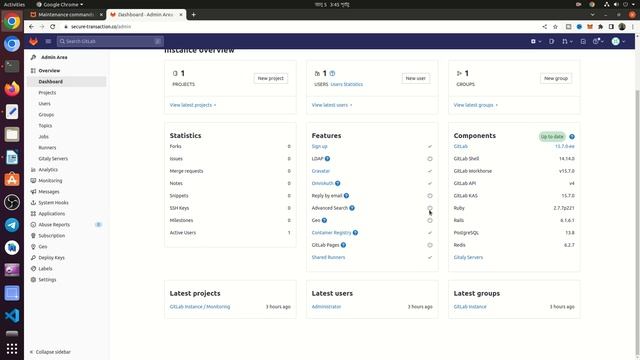640x360 pixels.
Task: Click the New user button
Action: click(416, 78)
